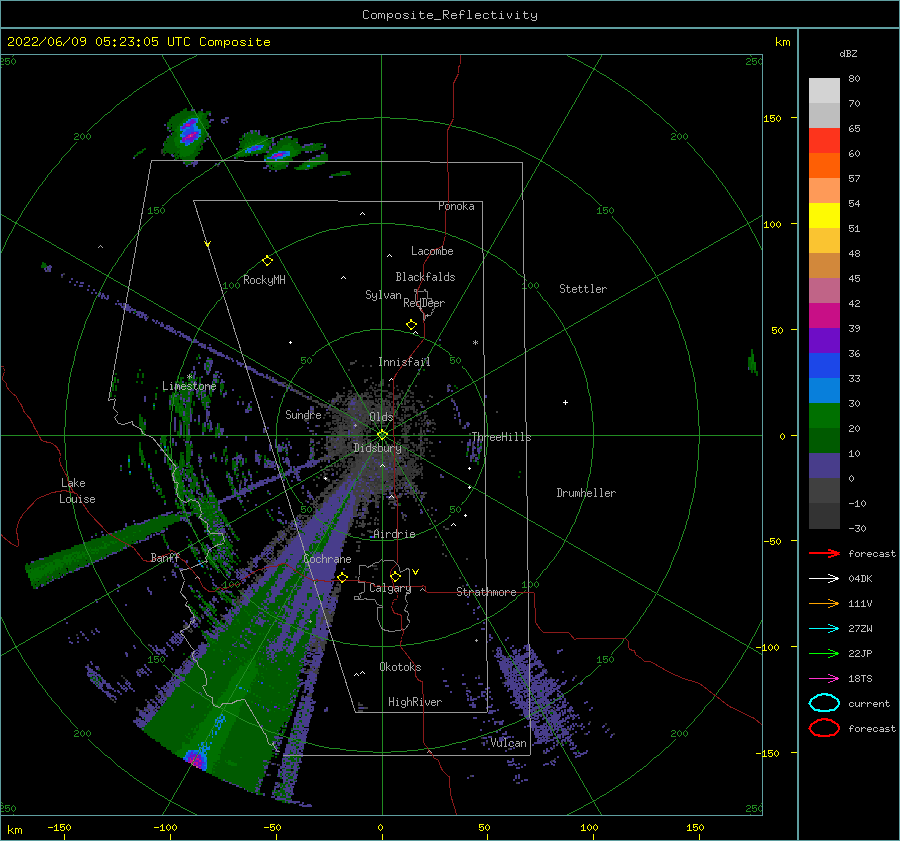
Task: Click the light blue 33-30 dBZ swatch
Action: pyautogui.click(x=824, y=391)
